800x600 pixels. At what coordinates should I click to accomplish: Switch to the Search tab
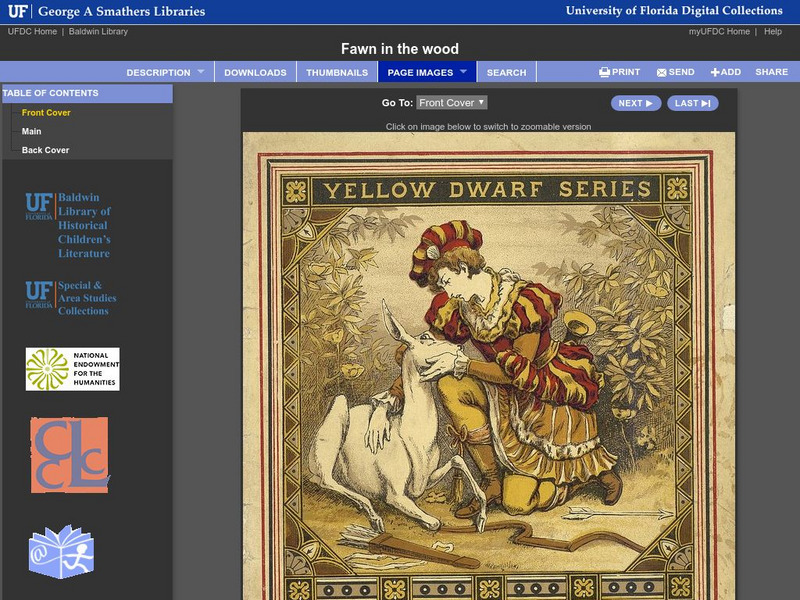pyautogui.click(x=506, y=72)
